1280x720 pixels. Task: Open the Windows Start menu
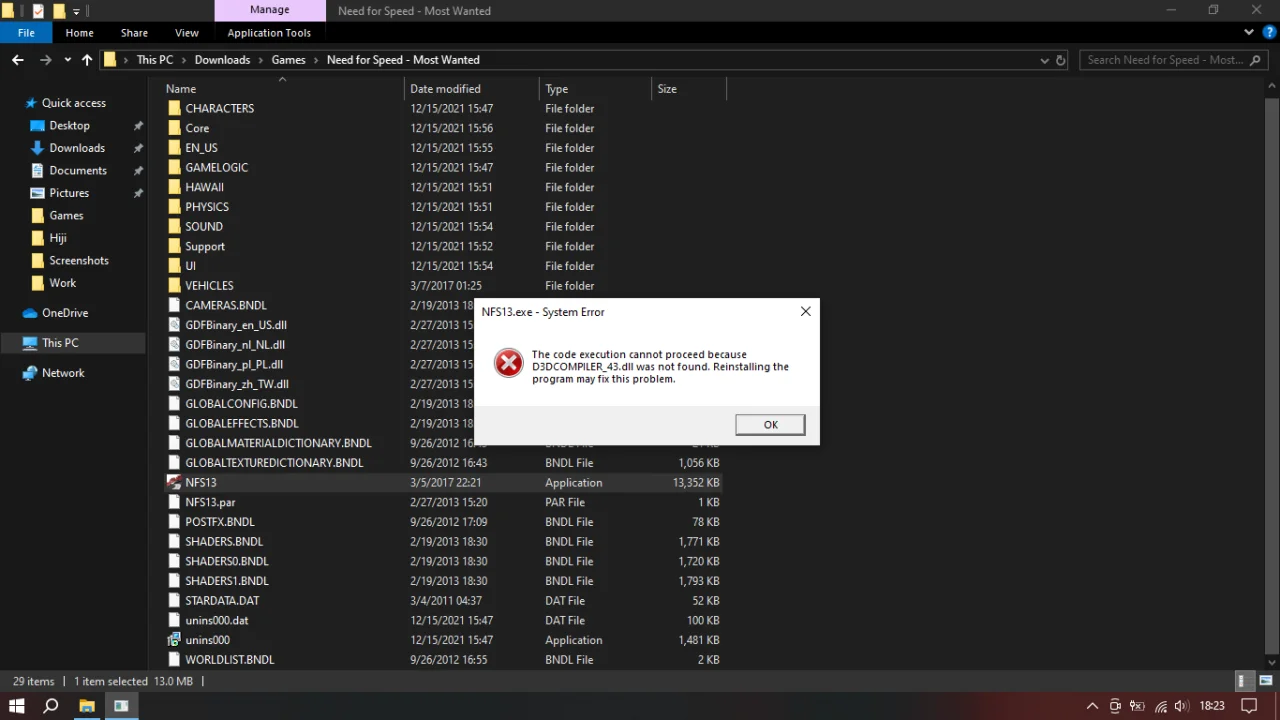point(16,705)
